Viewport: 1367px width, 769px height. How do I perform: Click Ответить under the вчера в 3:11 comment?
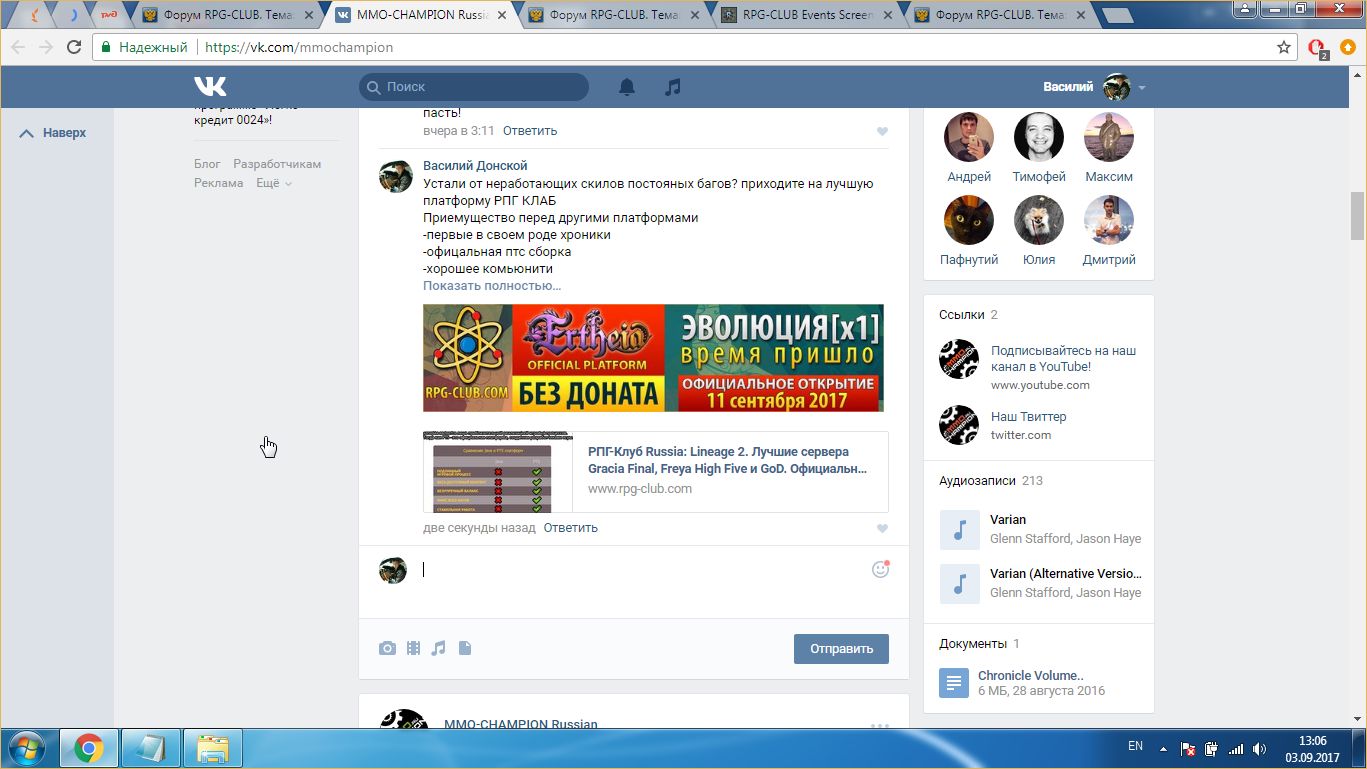click(x=530, y=131)
